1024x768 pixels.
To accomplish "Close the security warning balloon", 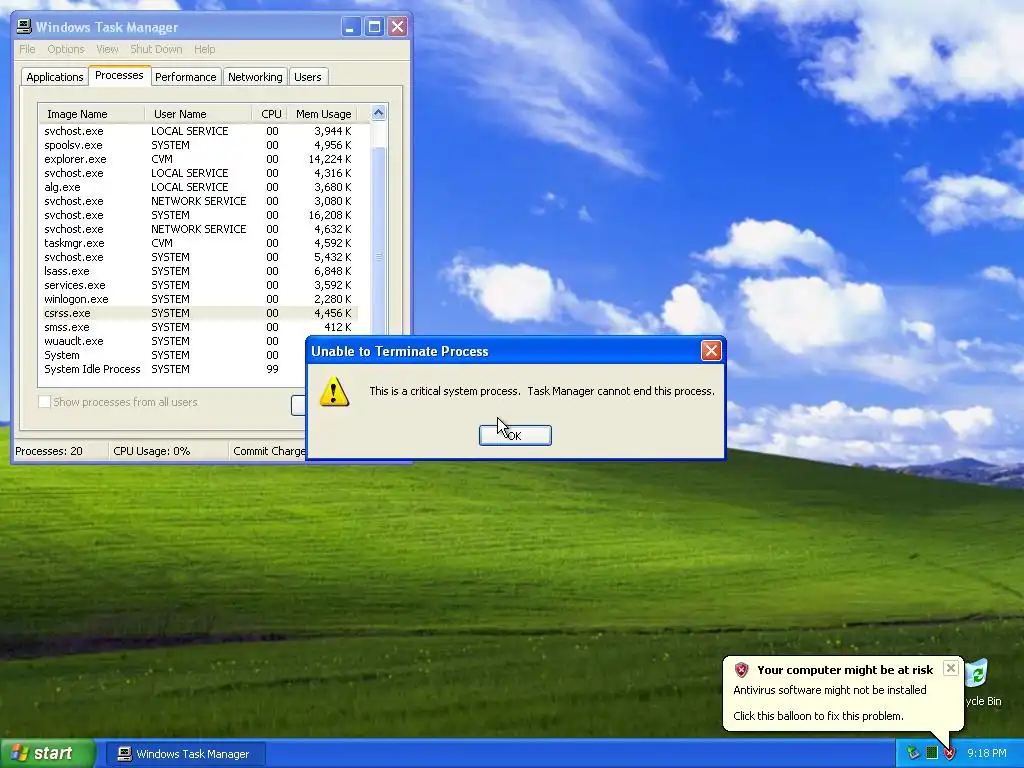I will pyautogui.click(x=951, y=668).
